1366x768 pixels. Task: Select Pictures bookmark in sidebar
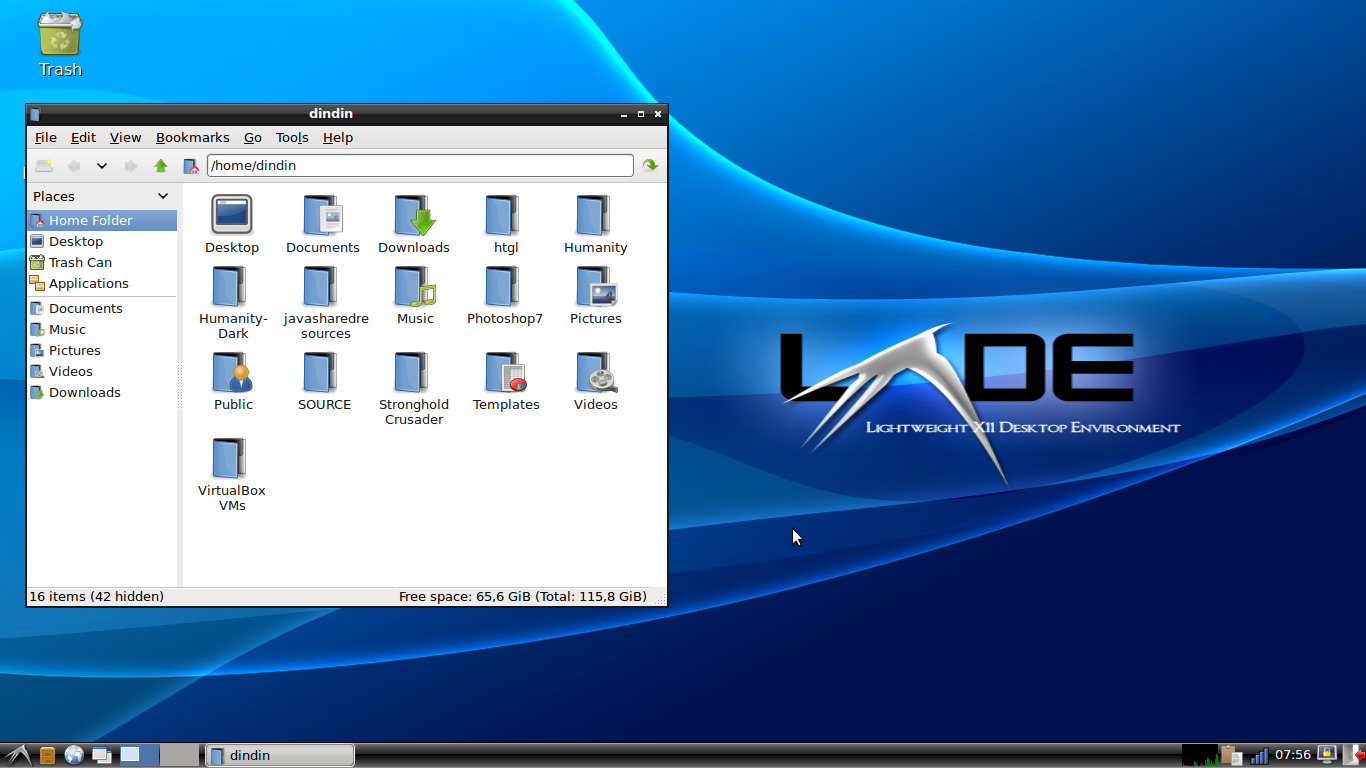102,350
